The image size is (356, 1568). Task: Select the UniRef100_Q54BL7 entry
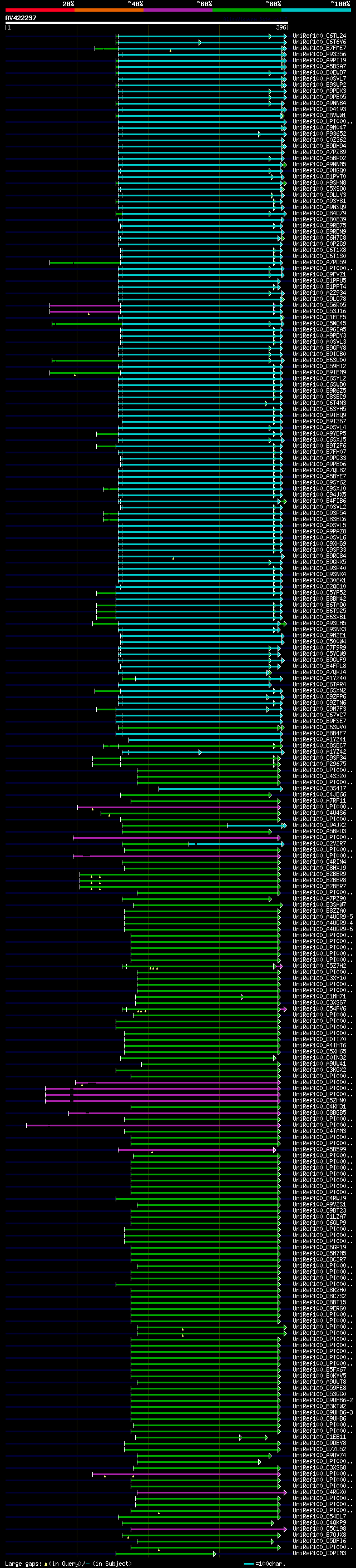(319, 1517)
